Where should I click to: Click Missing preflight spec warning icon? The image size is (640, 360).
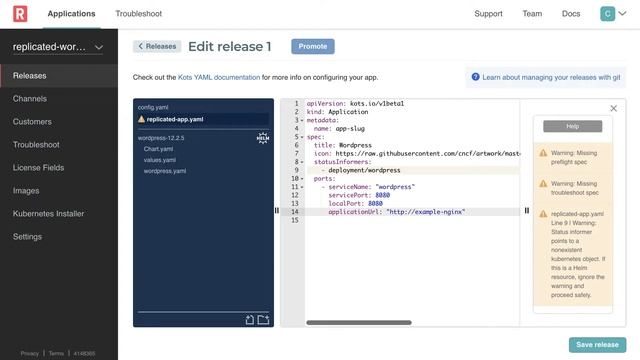coord(543,153)
